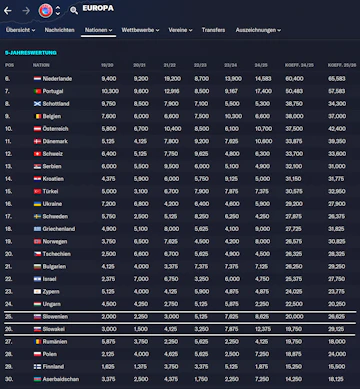
Task: Click the Belgien flag icon
Action: tap(37, 116)
